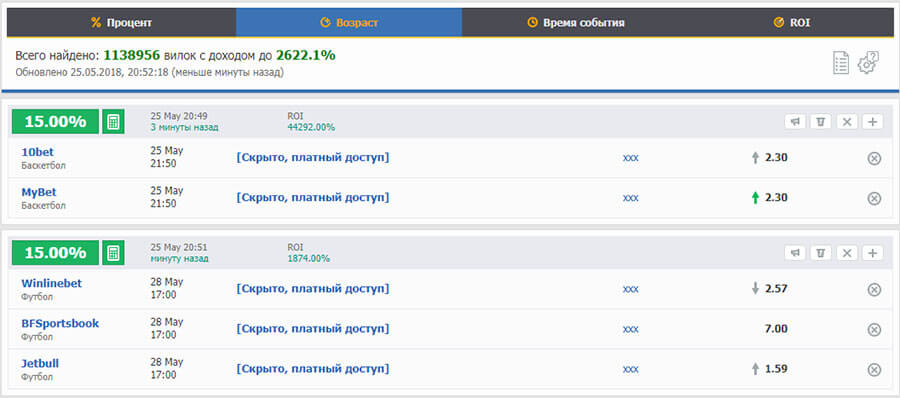Expand the second surebet with the plus icon

(x=872, y=253)
